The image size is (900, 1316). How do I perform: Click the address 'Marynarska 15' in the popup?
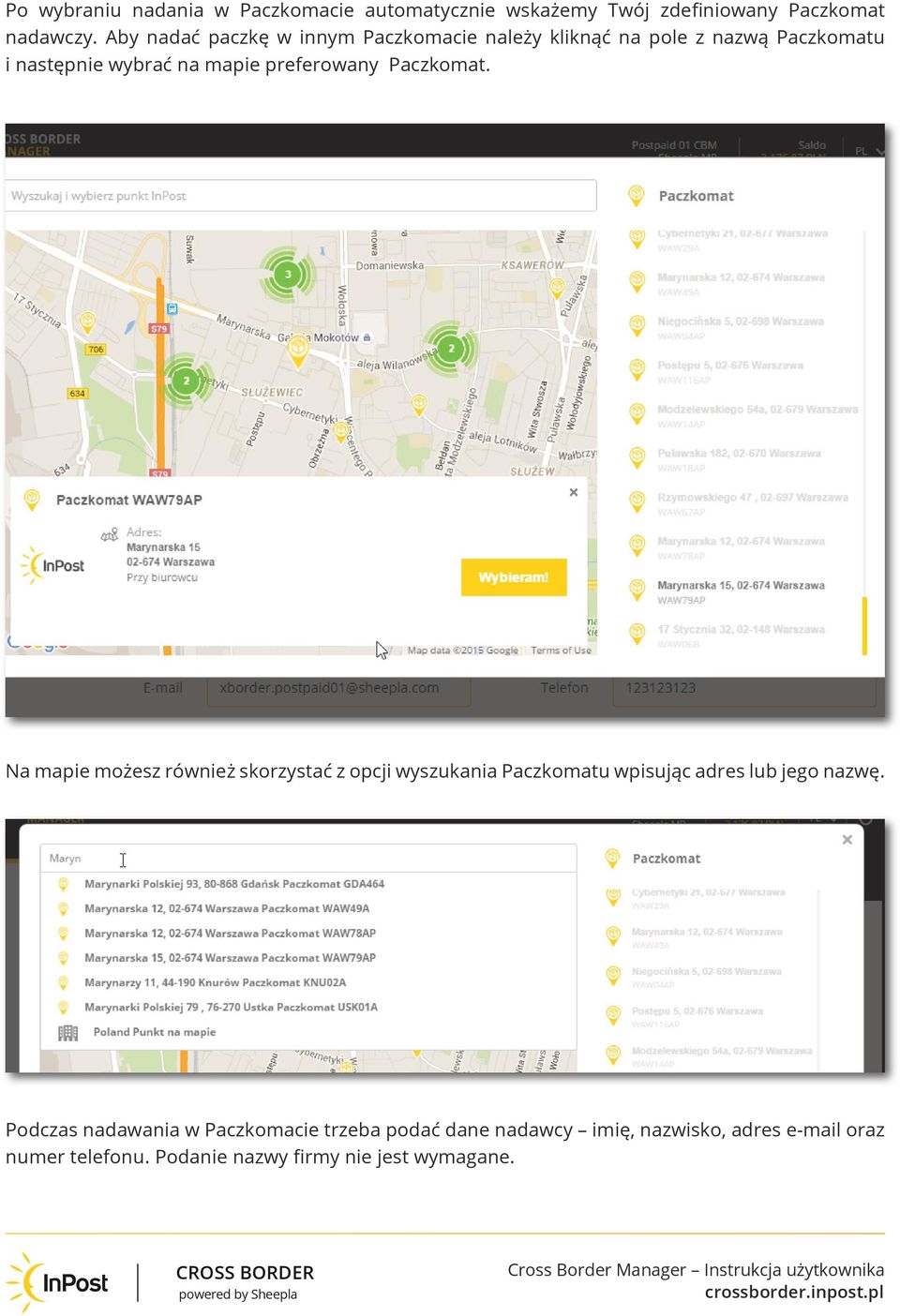(x=163, y=547)
